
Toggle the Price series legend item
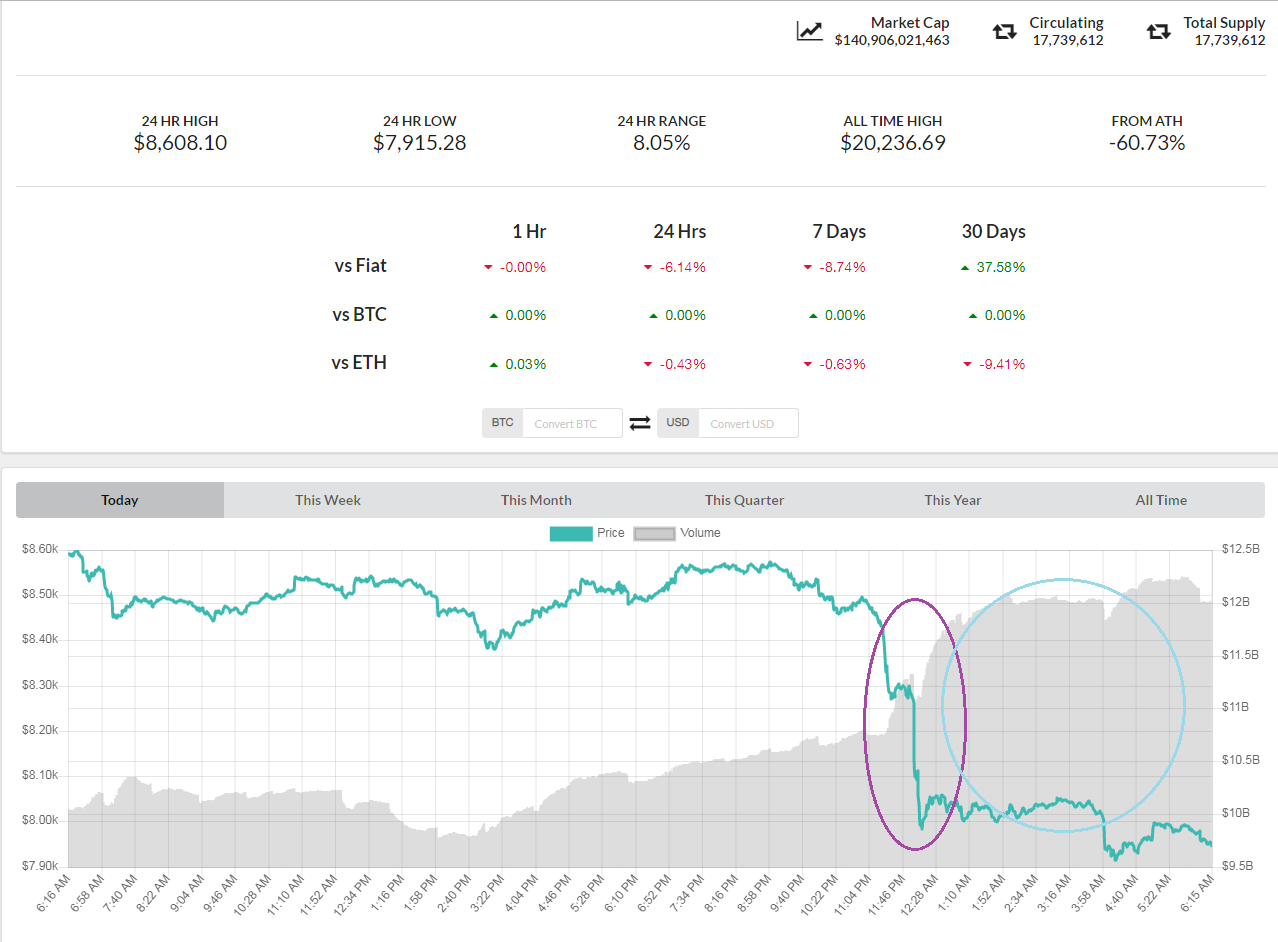click(610, 533)
